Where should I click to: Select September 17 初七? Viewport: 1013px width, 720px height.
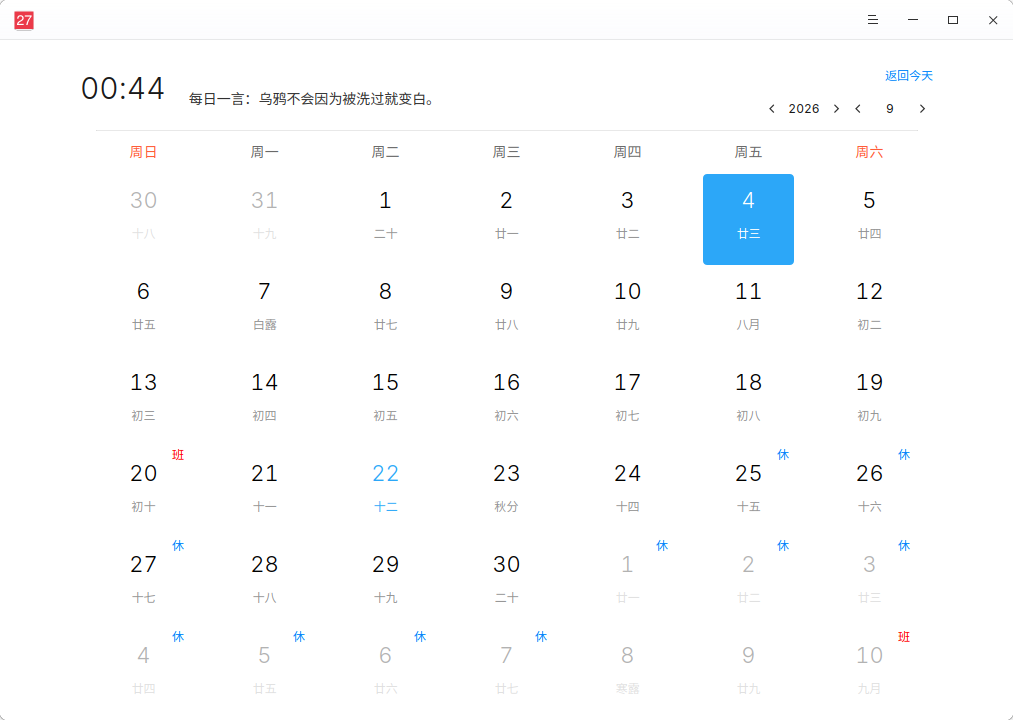(627, 401)
